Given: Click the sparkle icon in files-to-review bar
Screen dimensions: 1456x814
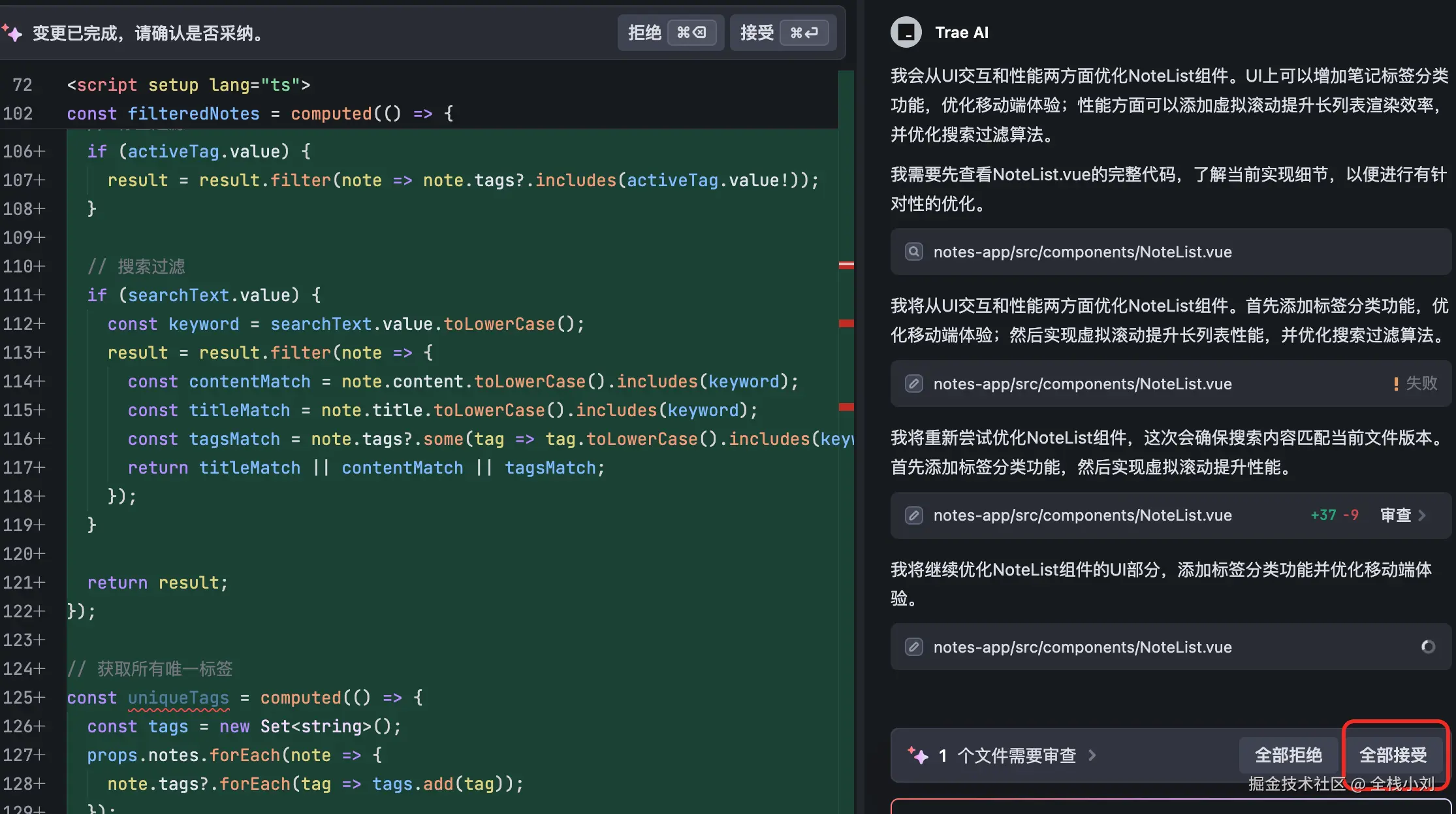Looking at the screenshot, I should (x=918, y=755).
